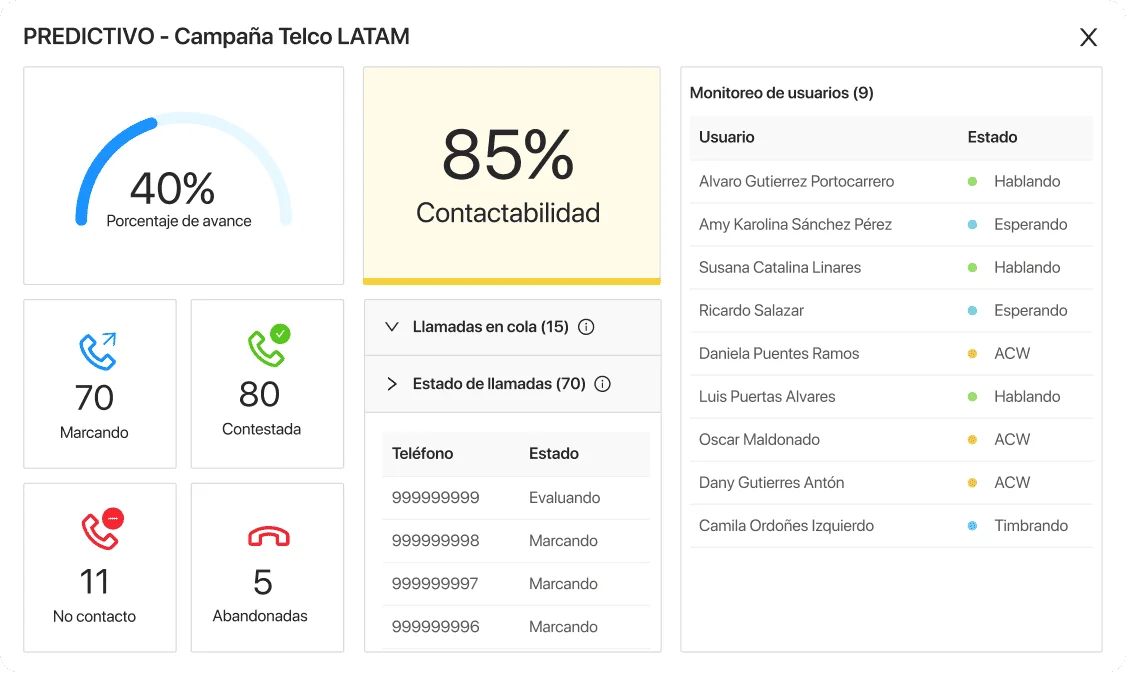Click the Estado header in user monitoring

tap(992, 137)
